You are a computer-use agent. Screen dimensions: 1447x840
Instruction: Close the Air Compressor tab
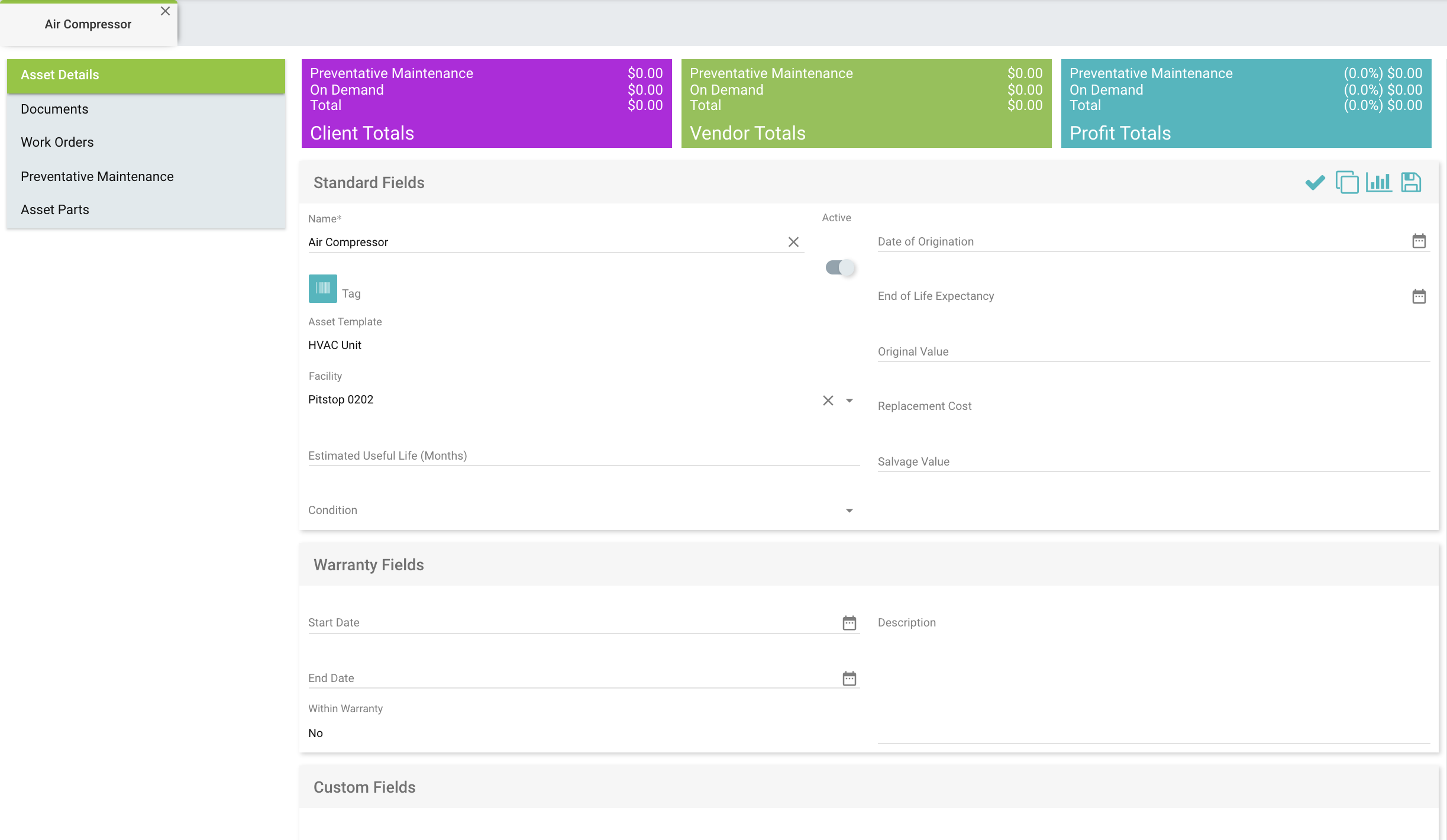pos(165,11)
